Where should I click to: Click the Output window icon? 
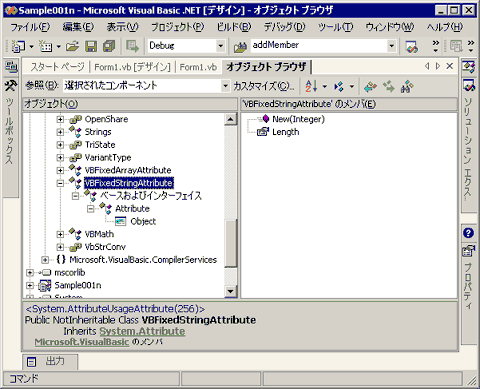(31, 362)
